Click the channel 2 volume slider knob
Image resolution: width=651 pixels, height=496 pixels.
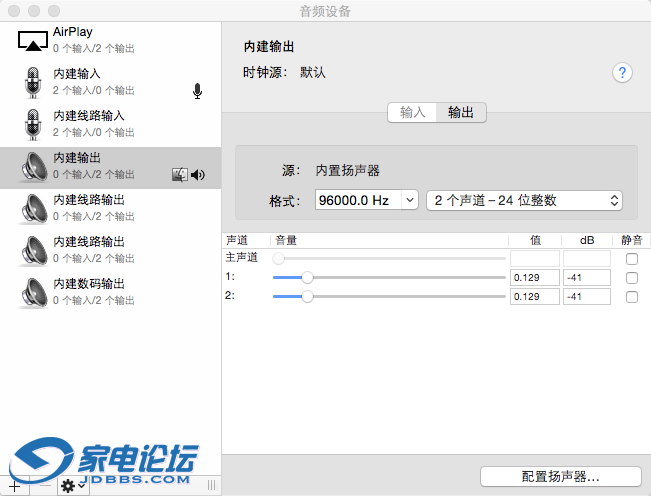point(307,296)
